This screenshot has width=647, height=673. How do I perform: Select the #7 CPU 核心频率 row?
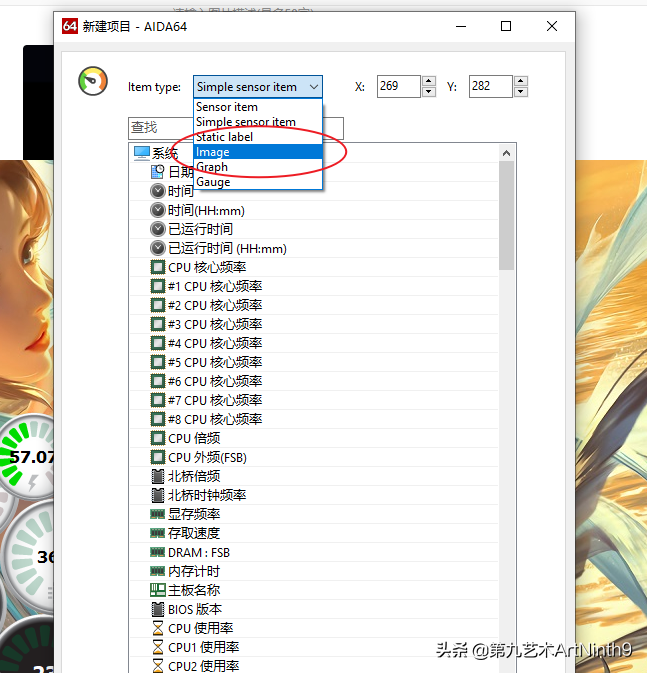tap(314, 400)
